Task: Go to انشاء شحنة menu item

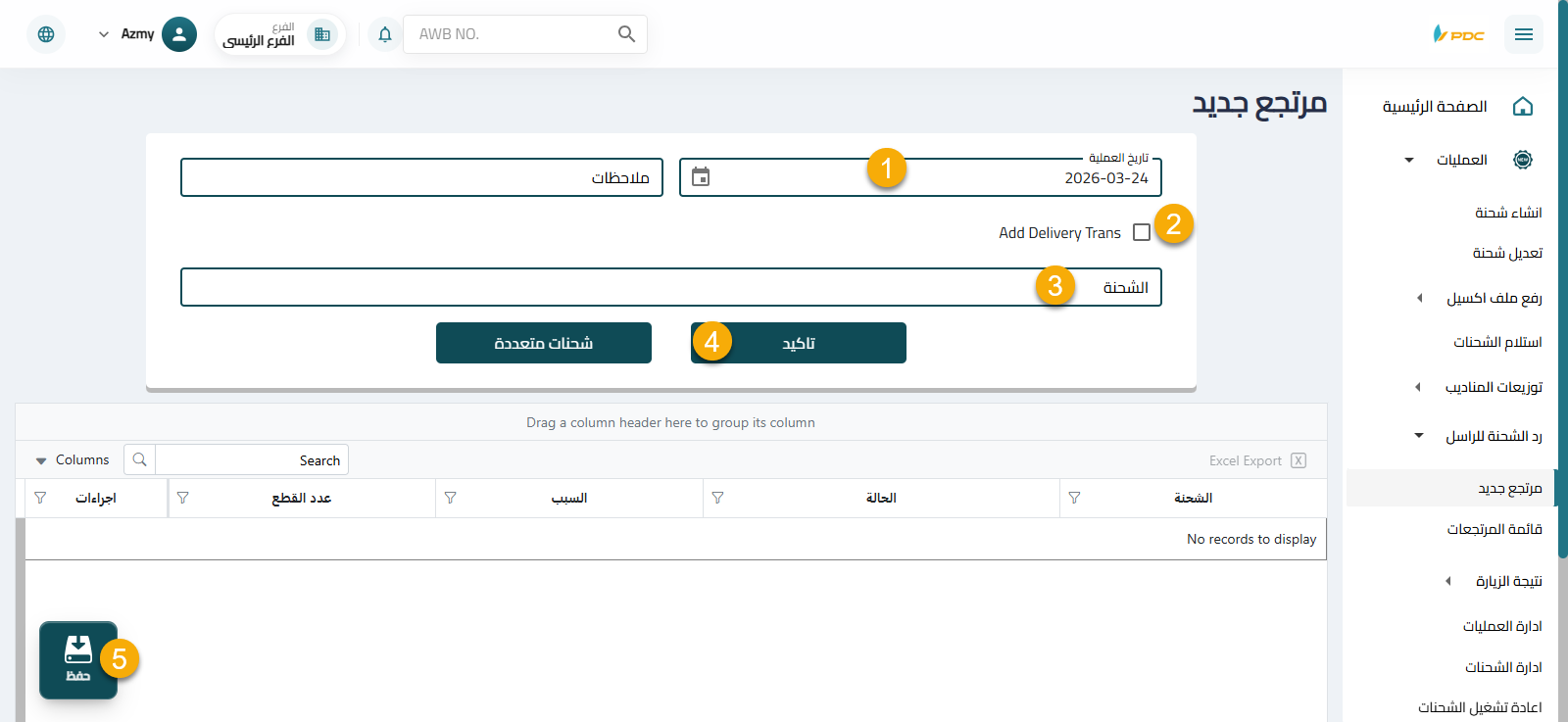Action: (1507, 213)
